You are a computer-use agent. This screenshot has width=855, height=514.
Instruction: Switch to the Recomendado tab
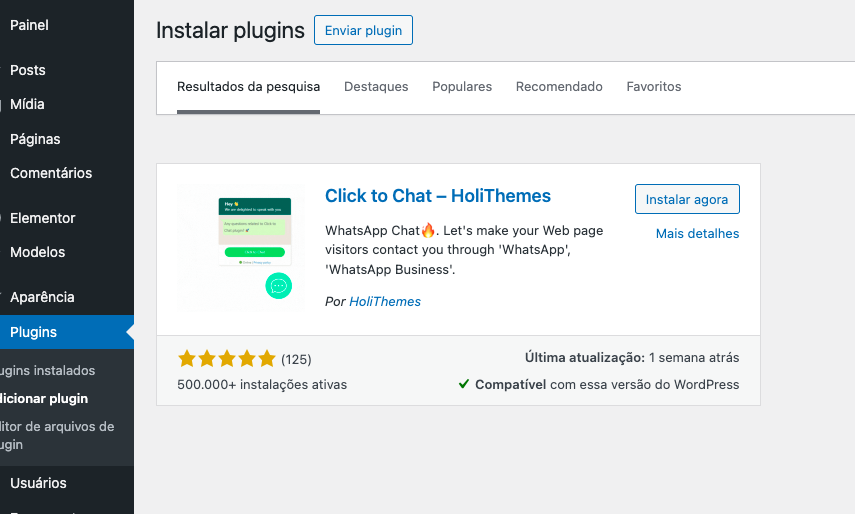point(559,87)
